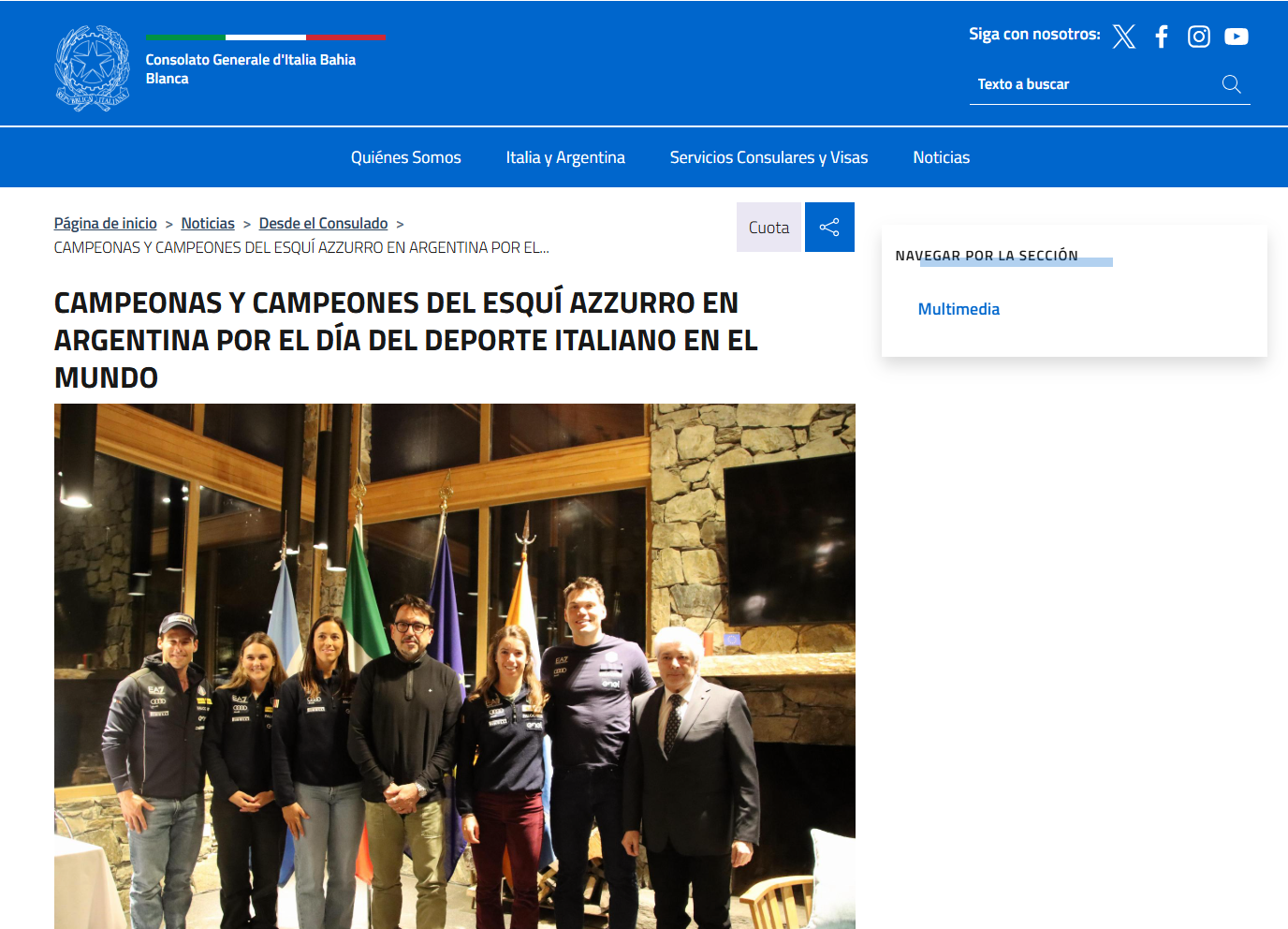Click the Cuota share button
The image size is (1288, 929).
(769, 228)
